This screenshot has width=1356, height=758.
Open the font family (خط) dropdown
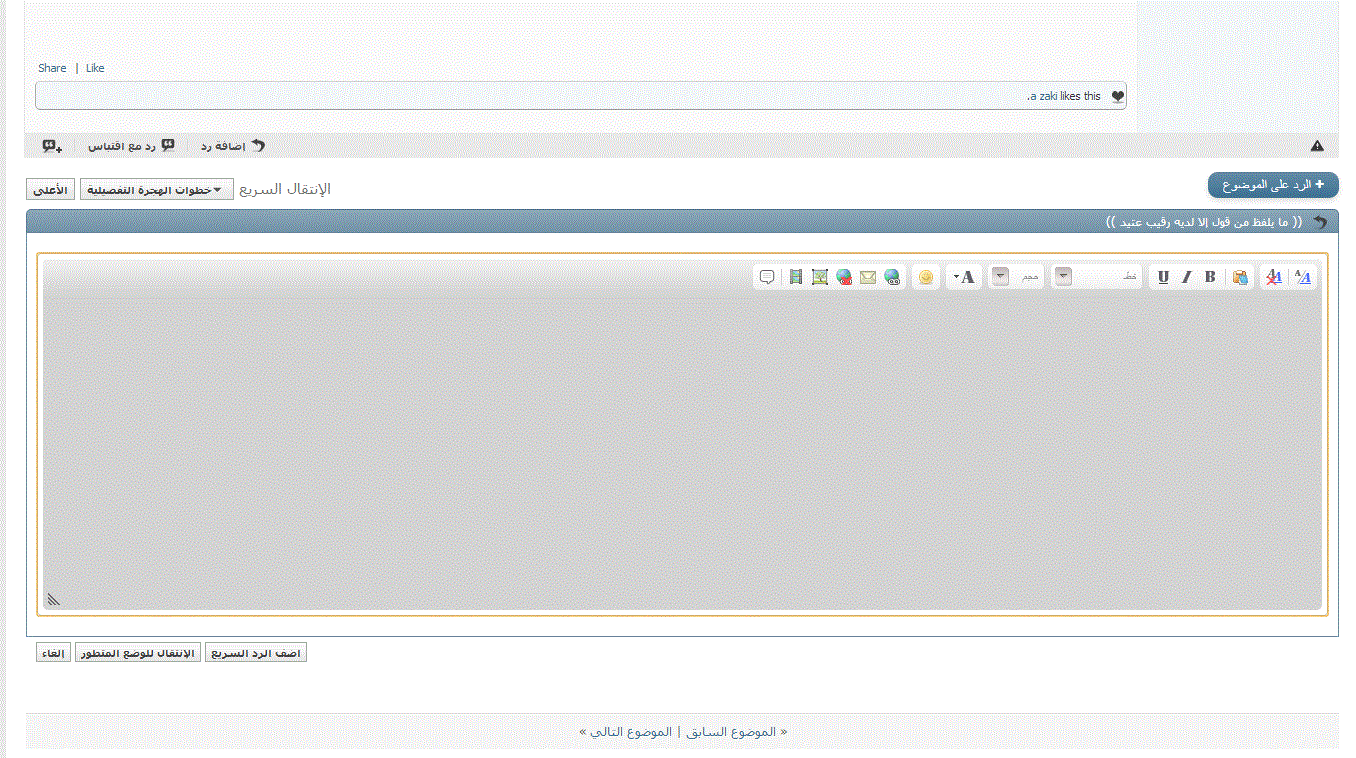pyautogui.click(x=1064, y=277)
